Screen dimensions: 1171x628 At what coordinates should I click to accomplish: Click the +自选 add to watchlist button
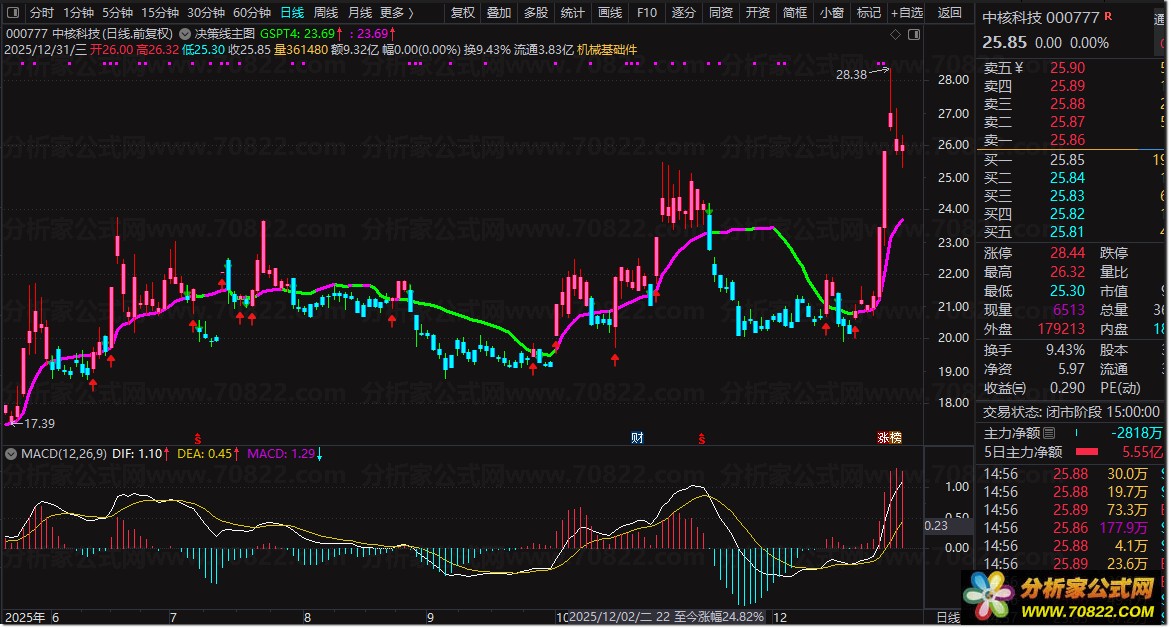(905, 13)
